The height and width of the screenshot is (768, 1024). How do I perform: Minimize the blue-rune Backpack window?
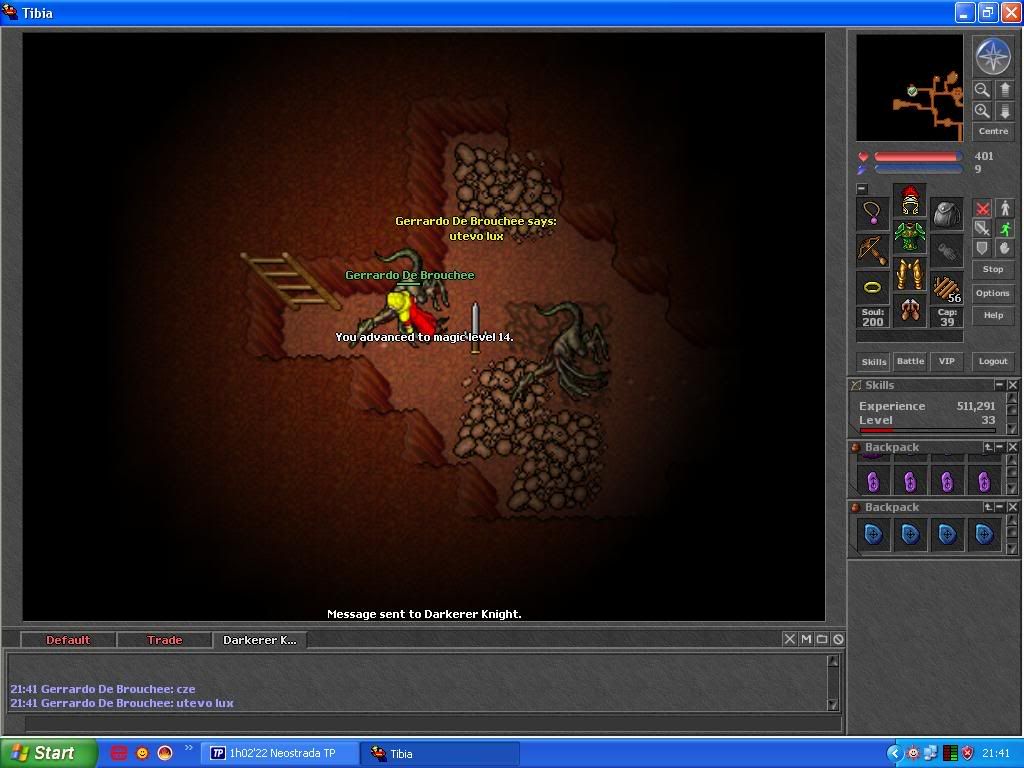click(x=999, y=507)
